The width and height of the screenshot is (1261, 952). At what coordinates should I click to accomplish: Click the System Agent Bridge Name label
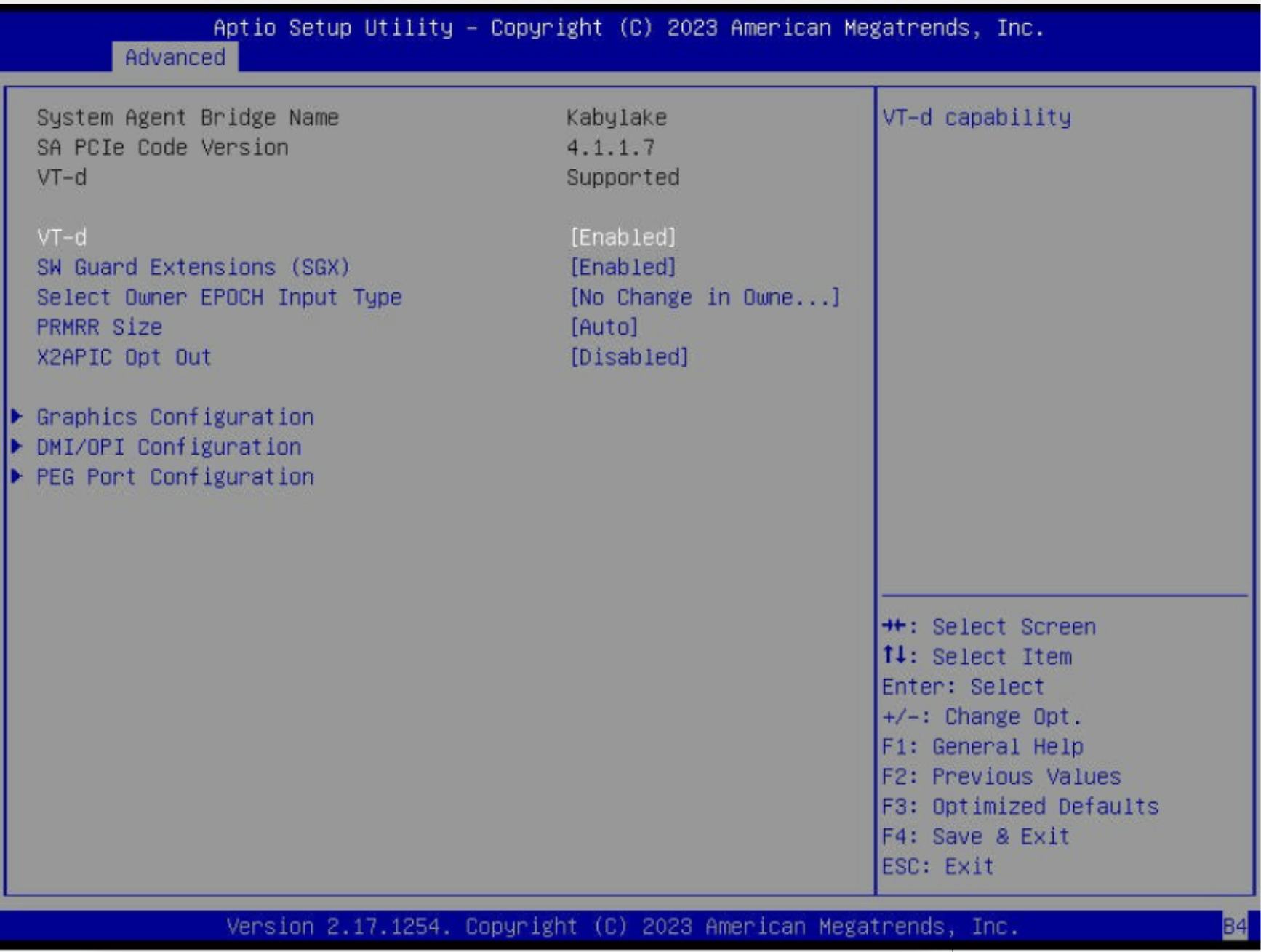188,117
